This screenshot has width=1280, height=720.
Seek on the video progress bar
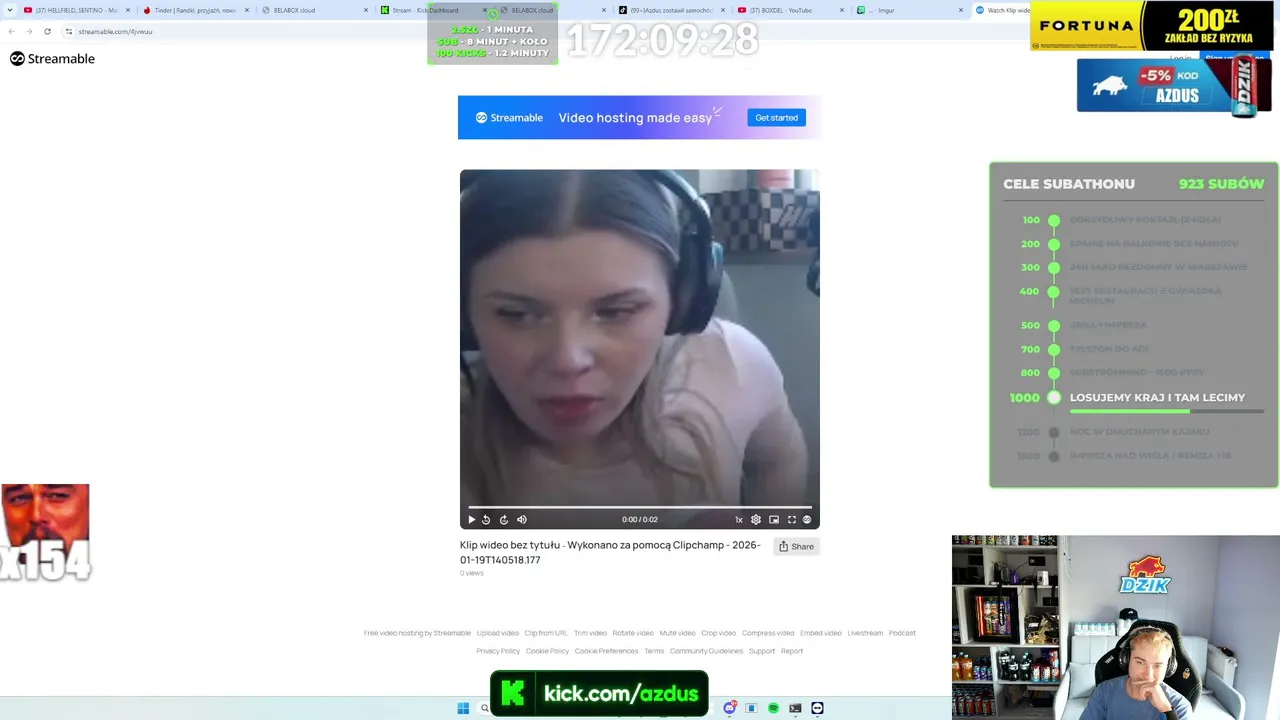tap(640, 507)
